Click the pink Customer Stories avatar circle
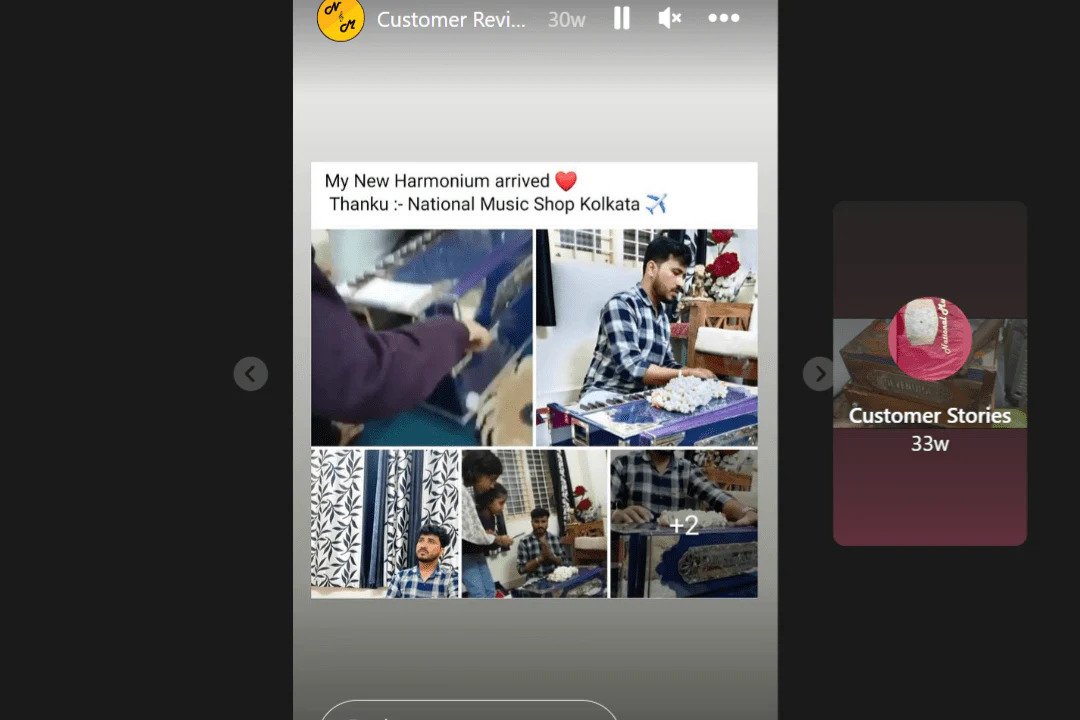1080x720 pixels. (x=929, y=339)
